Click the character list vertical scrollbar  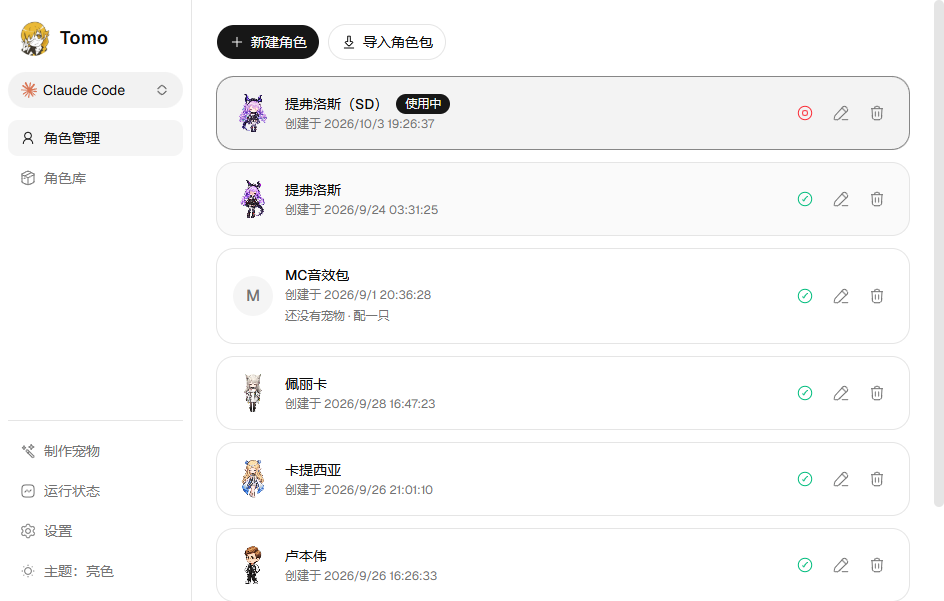click(939, 253)
